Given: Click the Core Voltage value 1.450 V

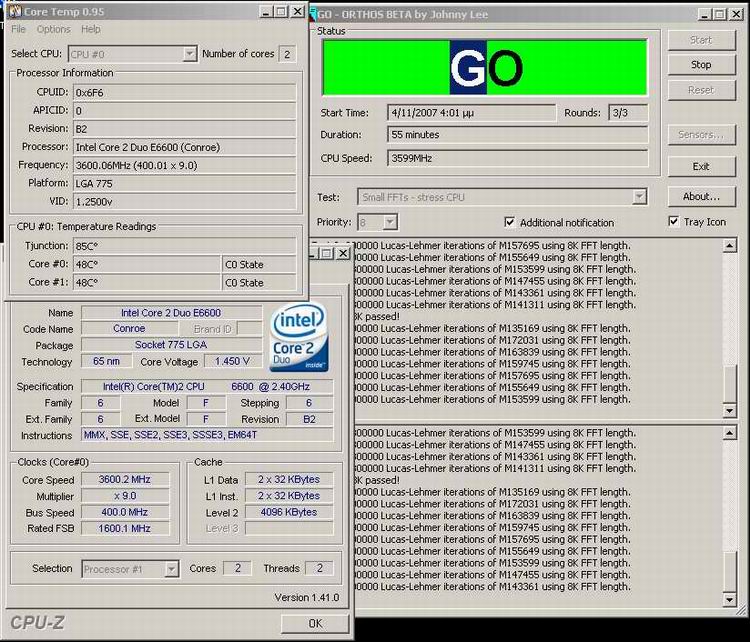Looking at the screenshot, I should (x=233, y=361).
